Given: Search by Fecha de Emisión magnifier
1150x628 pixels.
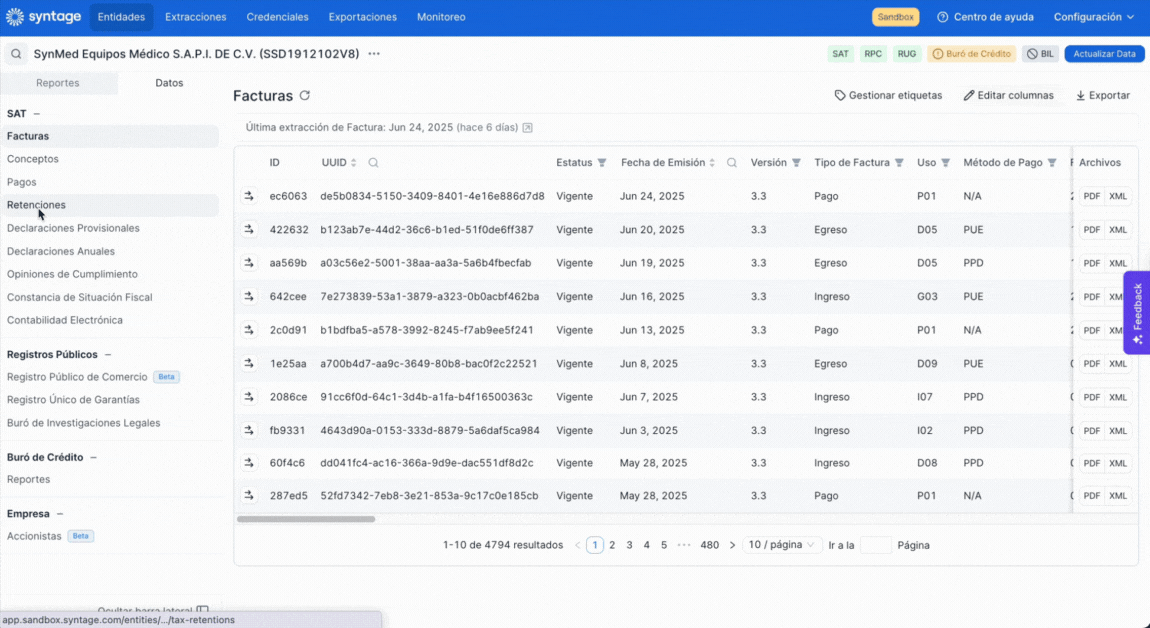Looking at the screenshot, I should pos(732,163).
